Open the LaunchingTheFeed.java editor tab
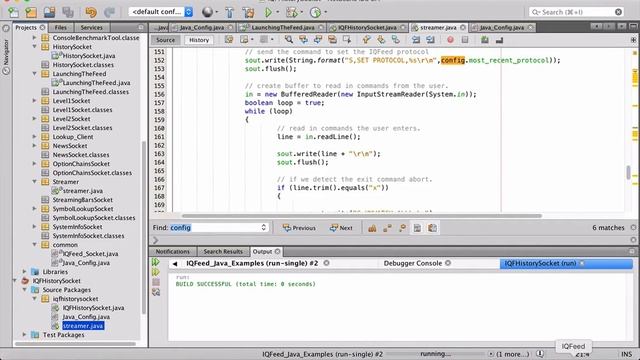 282,27
